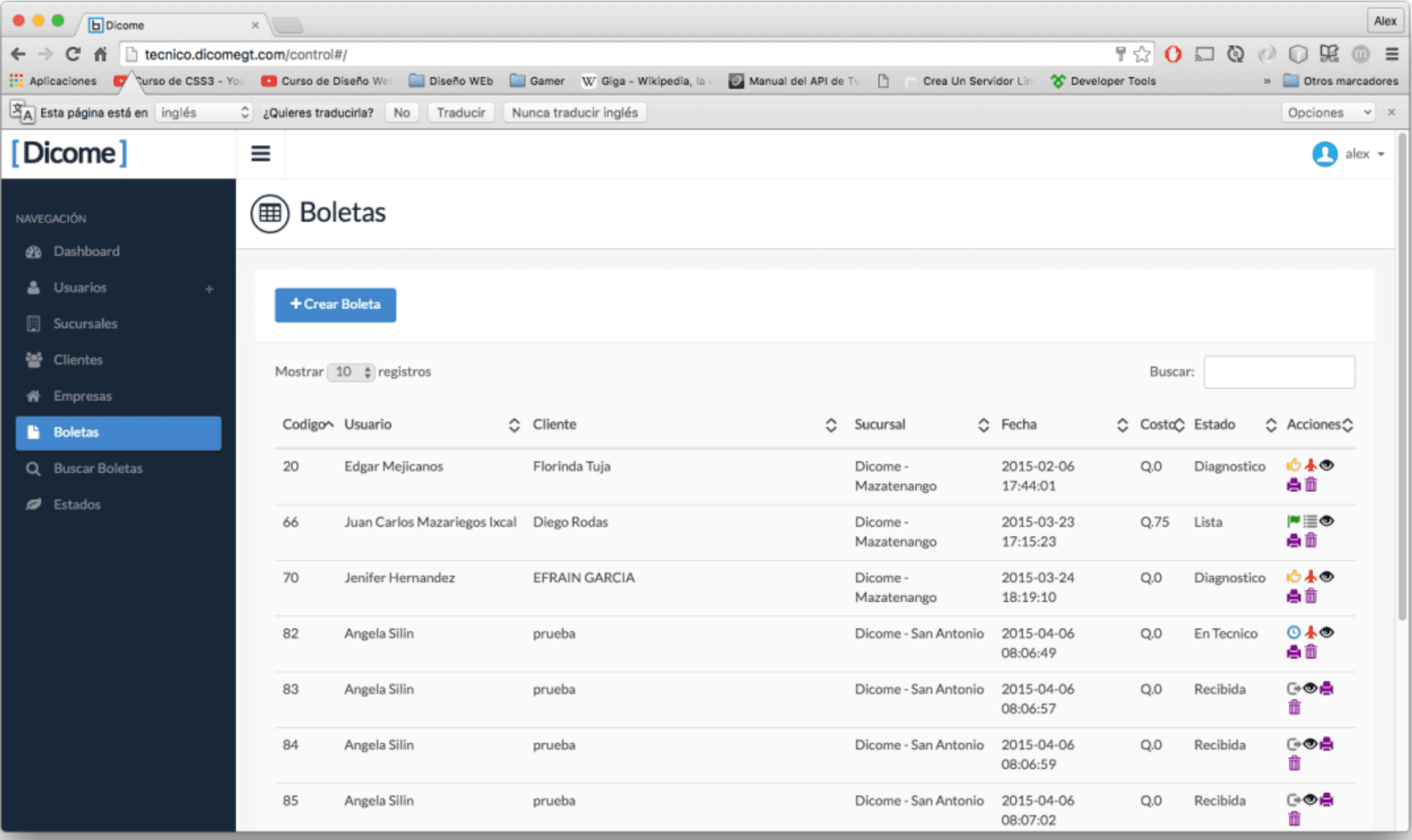Screen dimensions: 1412x840
Task: Click red plane icon for Florinda Tuja
Action: tap(1311, 465)
